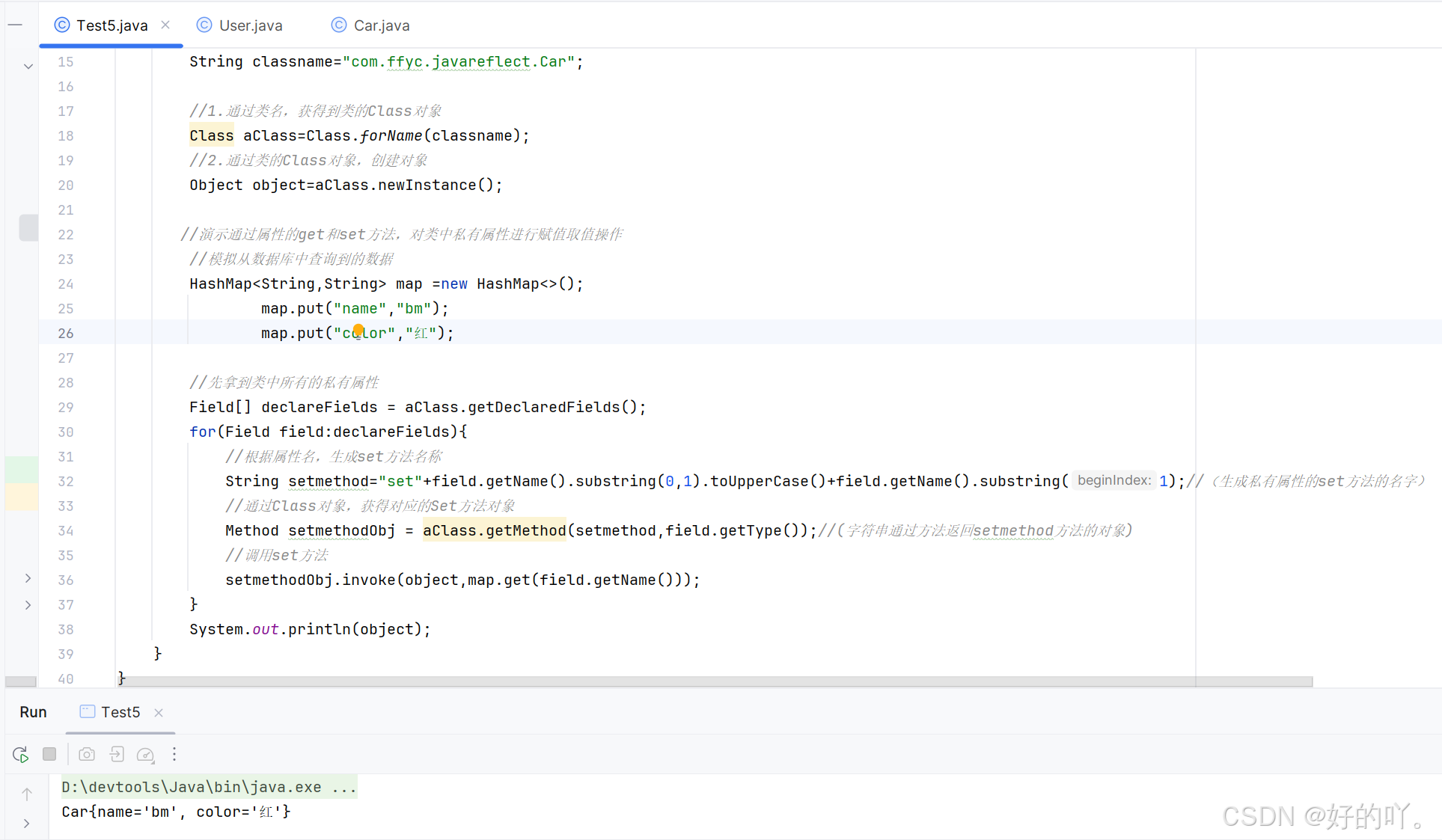This screenshot has height=840, width=1442.
Task: Click the orange bulb marker on line 26
Action: click(358, 330)
